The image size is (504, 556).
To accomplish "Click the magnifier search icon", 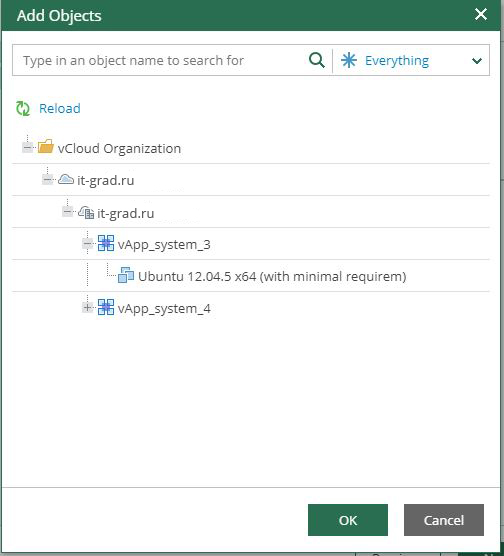I will click(316, 60).
